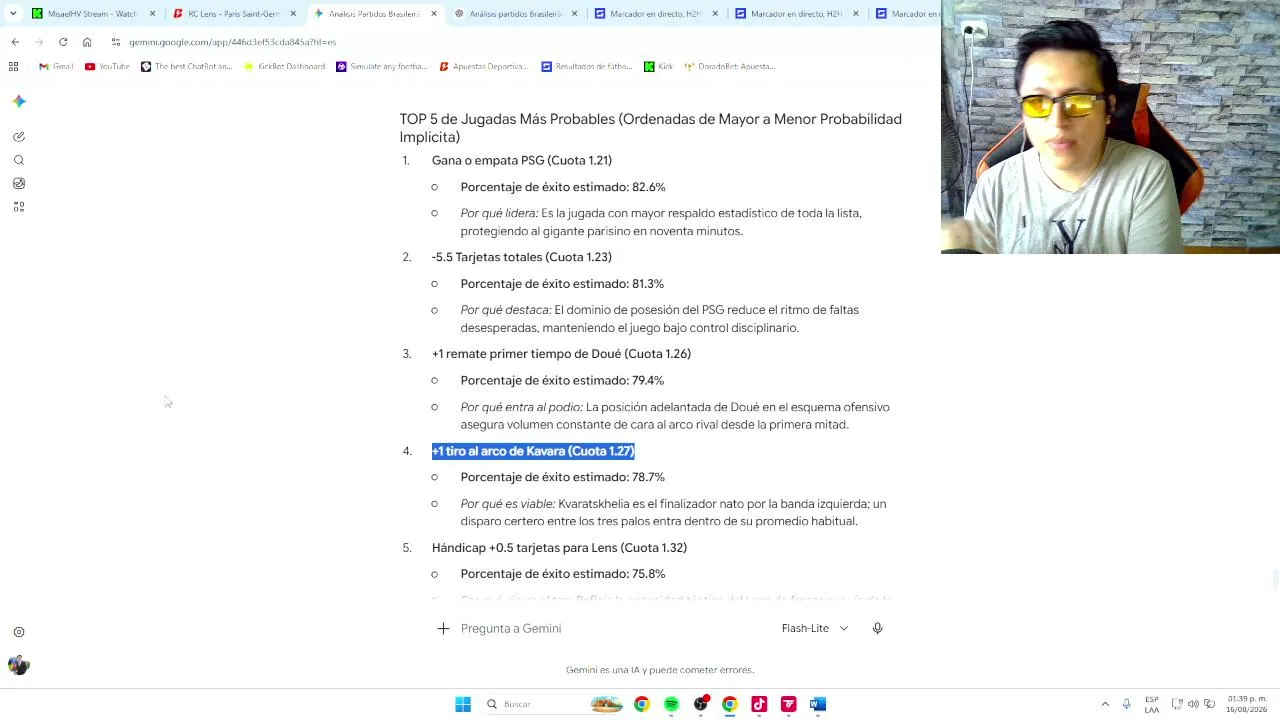Launch Spotify from the taskbar
This screenshot has width=1280, height=720.
[671, 704]
